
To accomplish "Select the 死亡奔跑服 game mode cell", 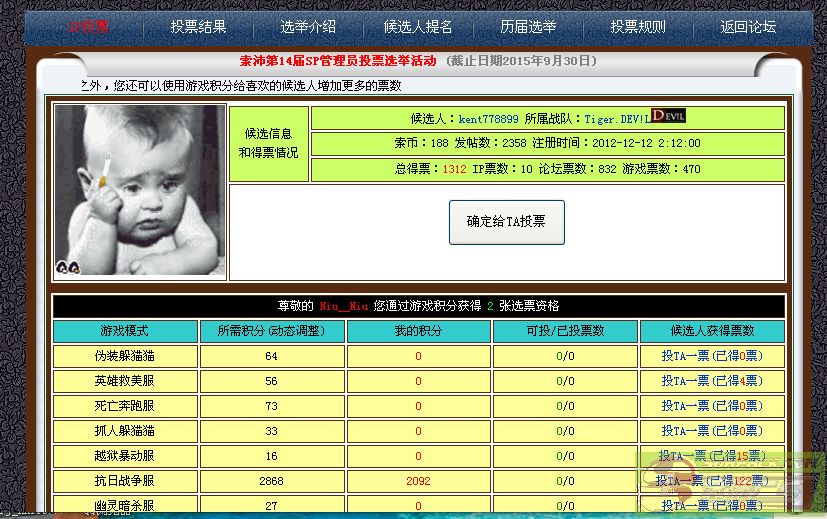I will pos(125,406).
